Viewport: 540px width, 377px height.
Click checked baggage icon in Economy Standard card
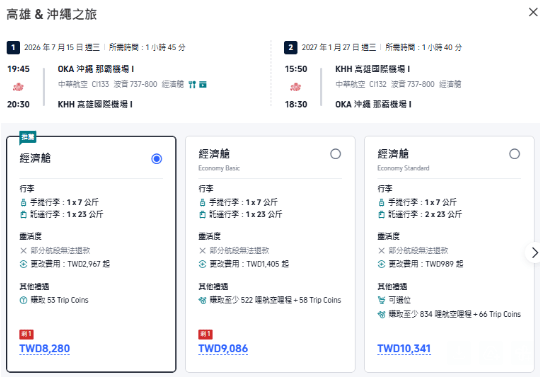[x=381, y=214]
